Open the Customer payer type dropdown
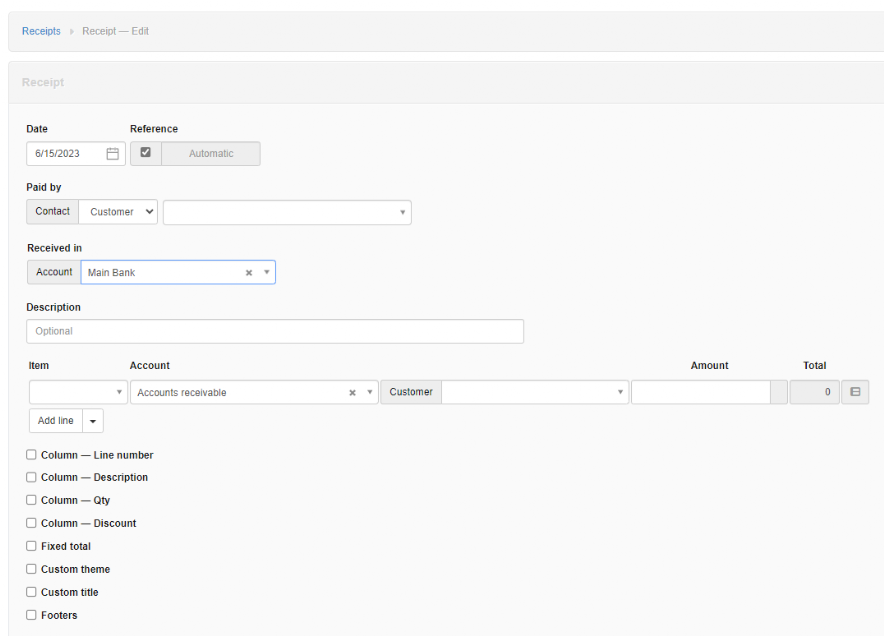 (117, 212)
